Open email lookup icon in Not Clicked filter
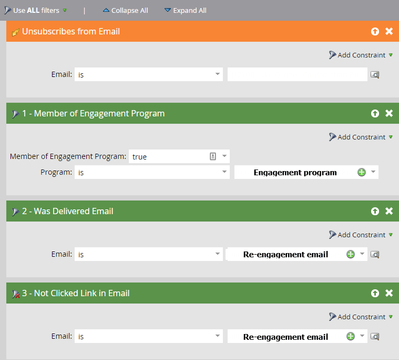 pyautogui.click(x=375, y=337)
